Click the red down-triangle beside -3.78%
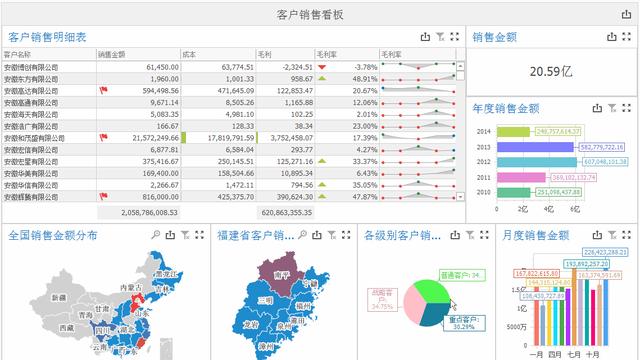The image size is (640, 360). click(x=322, y=67)
